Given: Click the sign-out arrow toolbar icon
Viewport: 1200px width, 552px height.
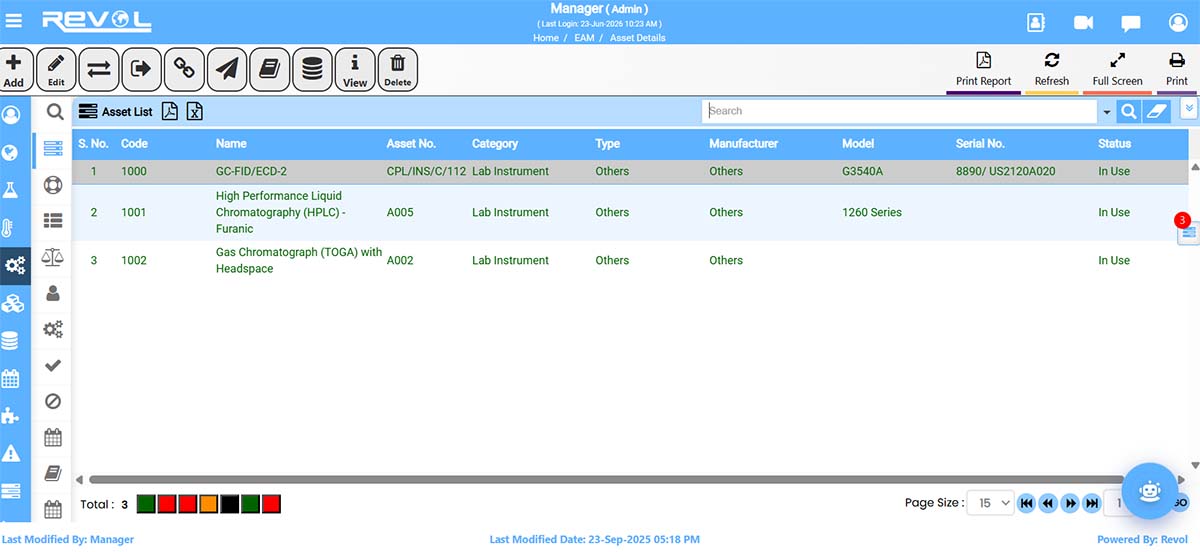Looking at the screenshot, I should click(141, 69).
